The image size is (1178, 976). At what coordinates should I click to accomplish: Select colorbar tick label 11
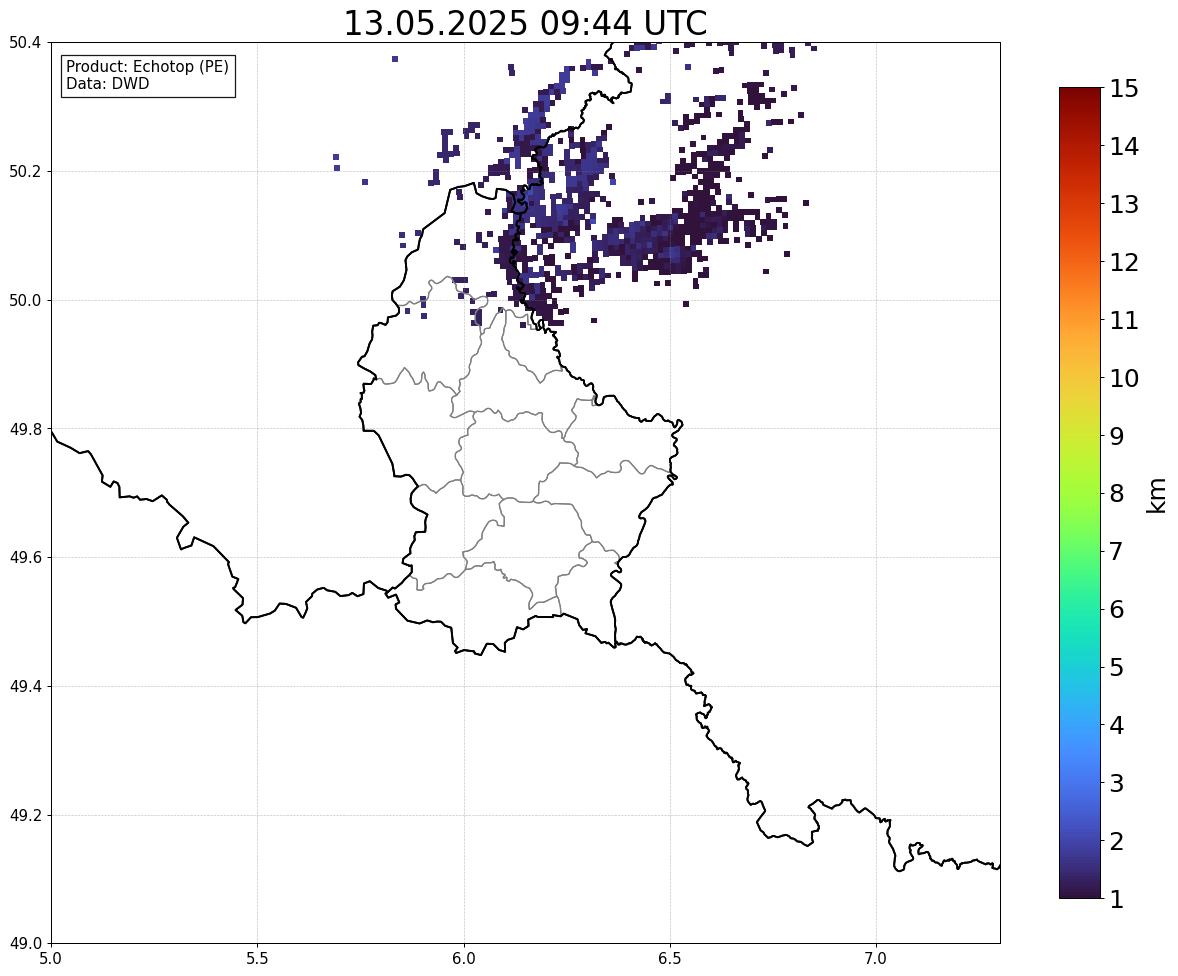point(1124,320)
